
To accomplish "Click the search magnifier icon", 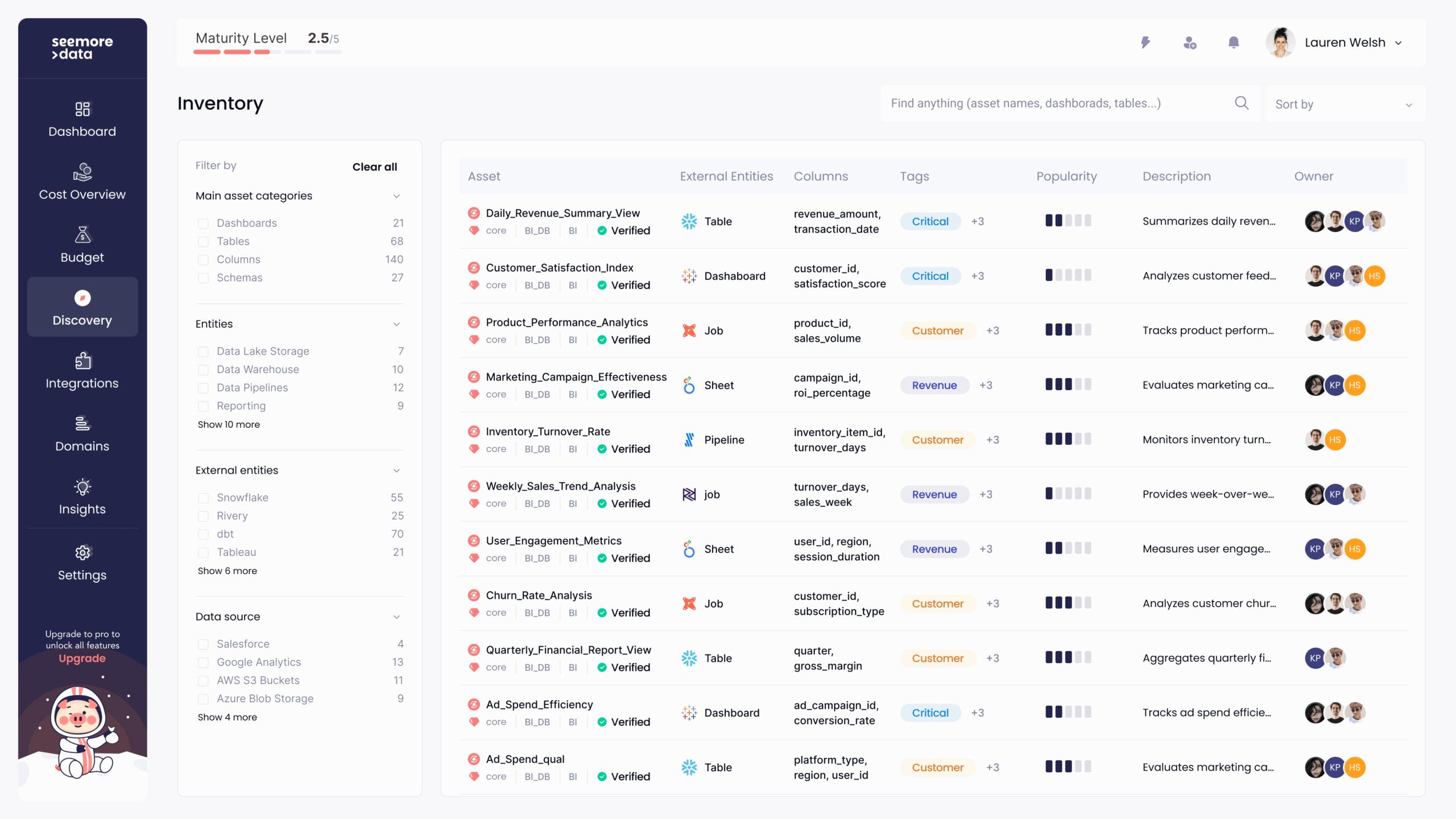I will point(1241,103).
